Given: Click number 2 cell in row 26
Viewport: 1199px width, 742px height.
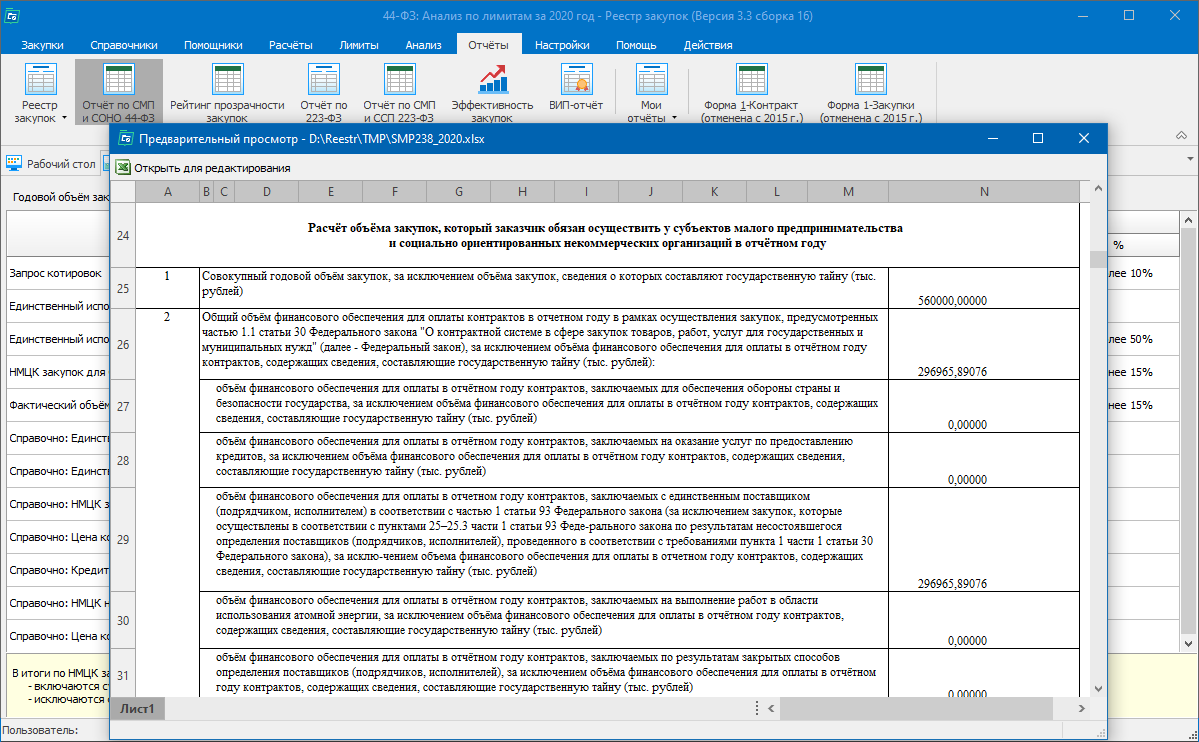Looking at the screenshot, I should (167, 317).
